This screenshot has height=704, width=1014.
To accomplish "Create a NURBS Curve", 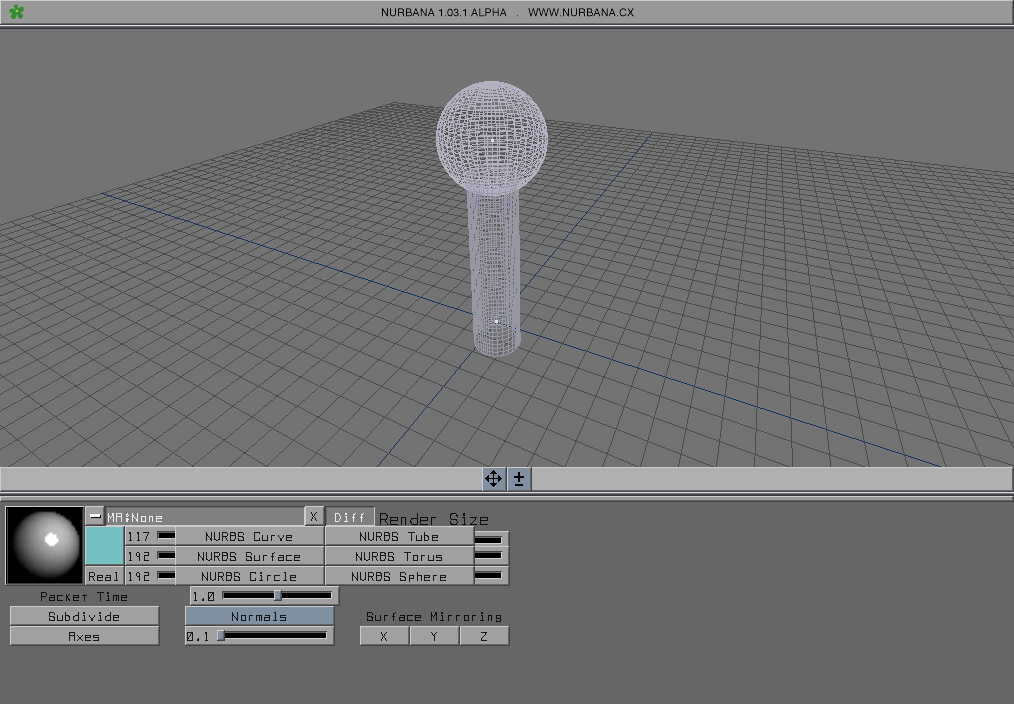I will click(249, 537).
